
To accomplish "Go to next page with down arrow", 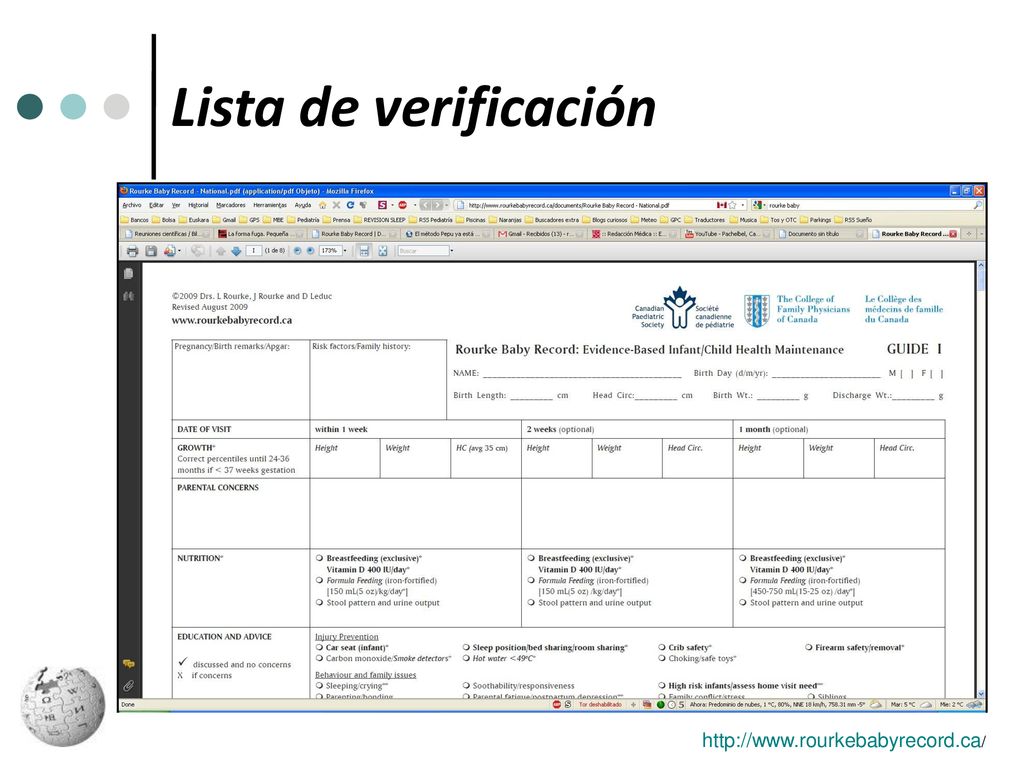I will point(236,251).
